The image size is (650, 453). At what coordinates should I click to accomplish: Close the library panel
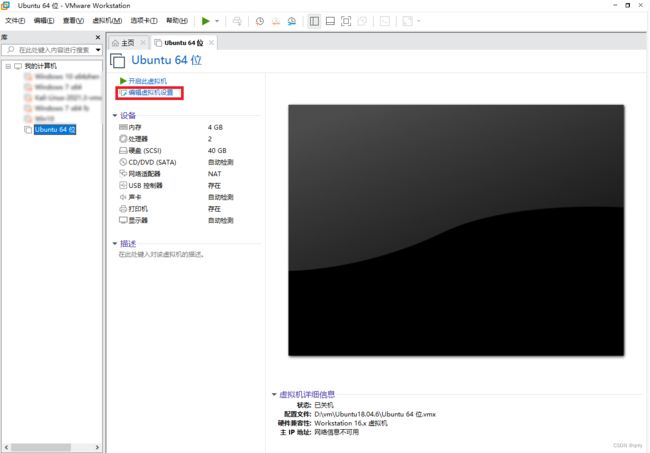click(98, 37)
